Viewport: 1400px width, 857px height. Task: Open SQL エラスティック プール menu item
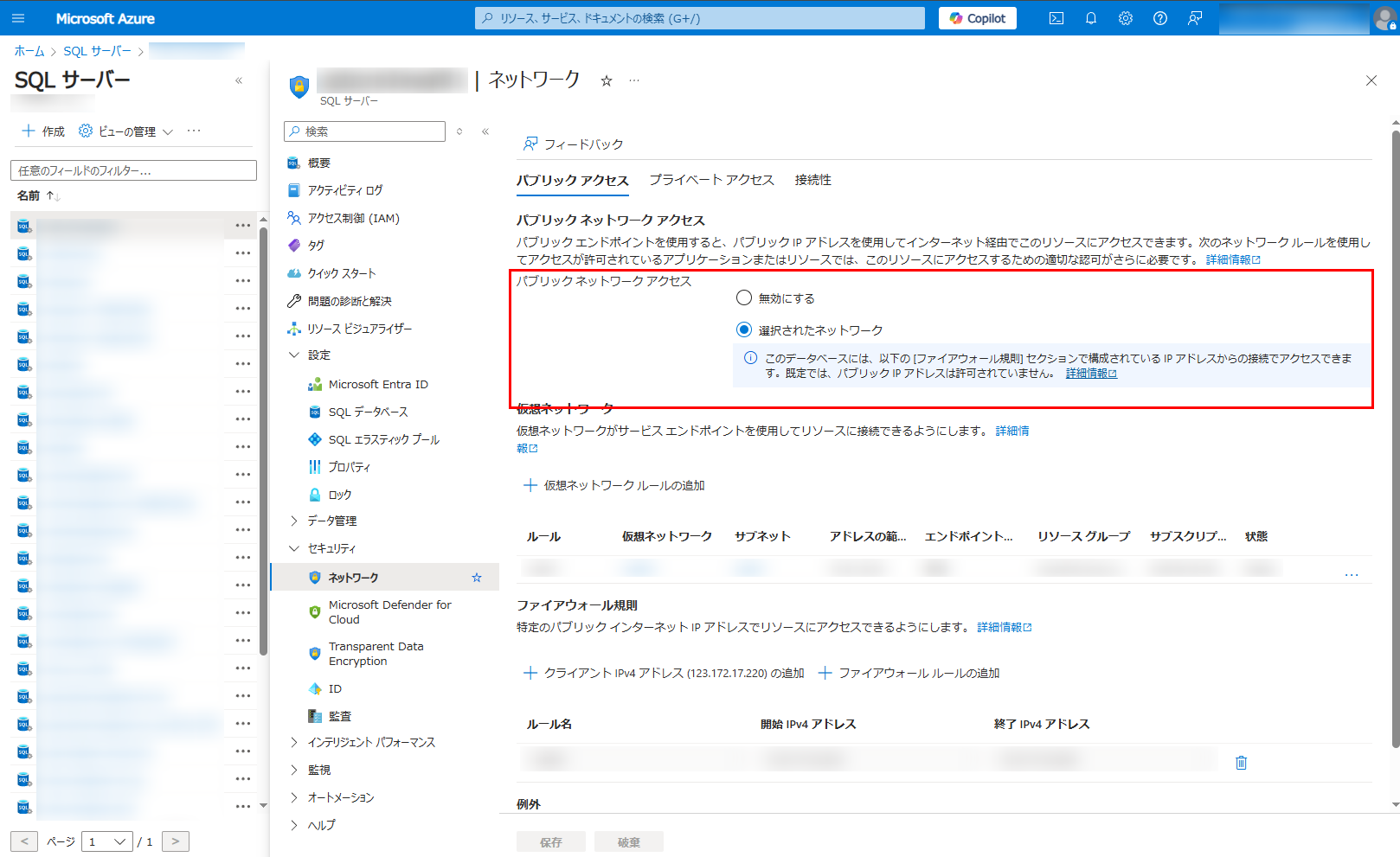pos(383,439)
